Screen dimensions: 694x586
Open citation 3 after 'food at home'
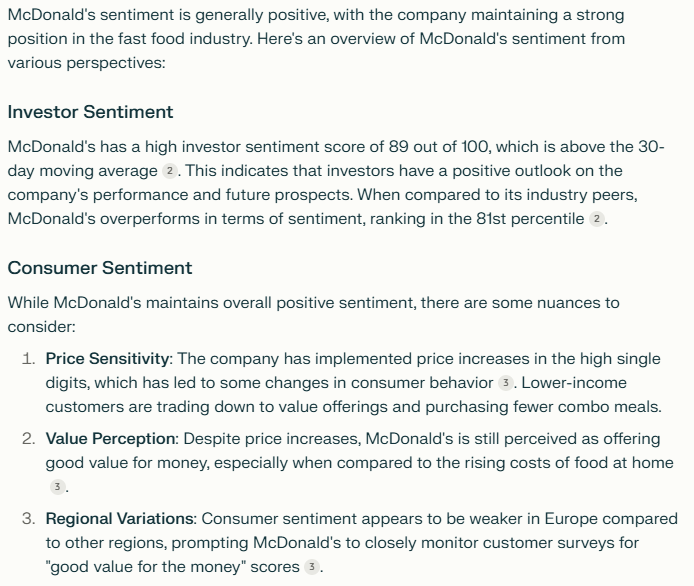pyautogui.click(x=57, y=487)
